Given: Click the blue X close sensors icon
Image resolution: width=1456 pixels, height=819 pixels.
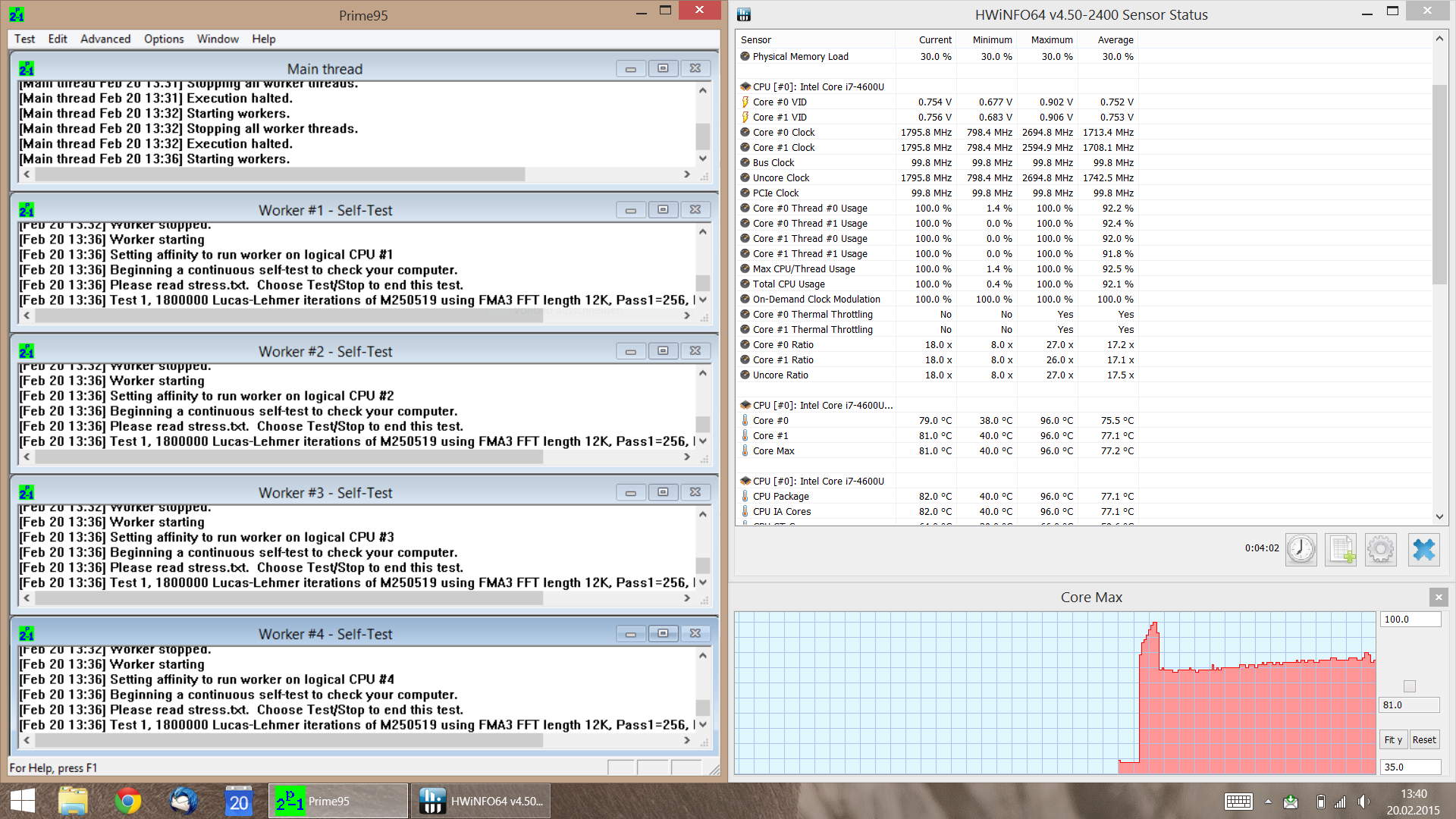Looking at the screenshot, I should (1423, 549).
